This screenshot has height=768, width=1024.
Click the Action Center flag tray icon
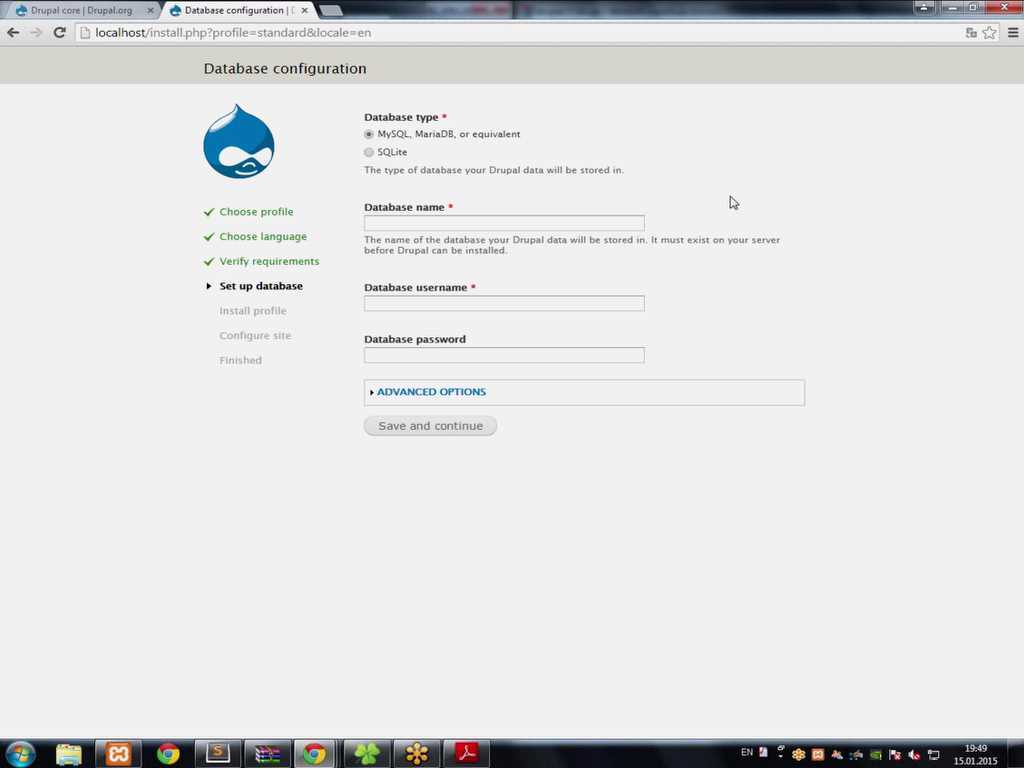pyautogui.click(x=895, y=754)
